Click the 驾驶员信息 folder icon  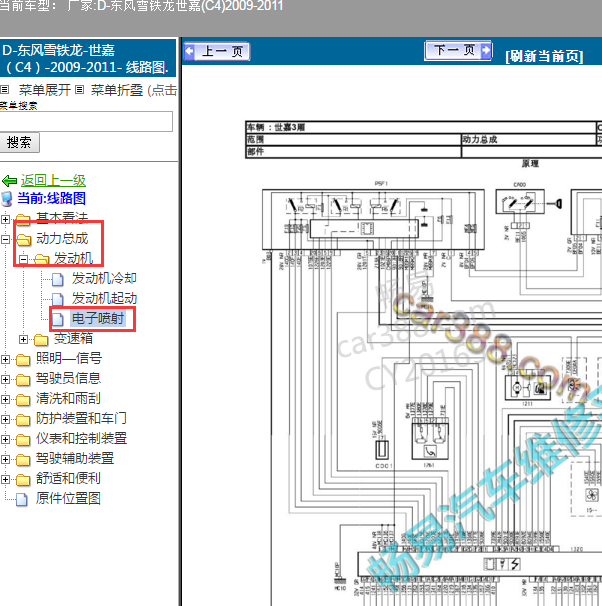pos(23,380)
